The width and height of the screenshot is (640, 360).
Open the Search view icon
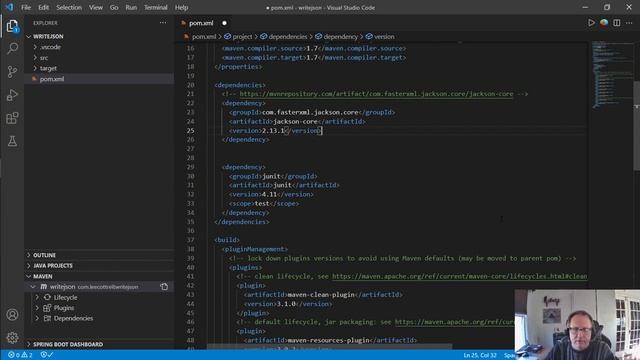(x=12, y=49)
